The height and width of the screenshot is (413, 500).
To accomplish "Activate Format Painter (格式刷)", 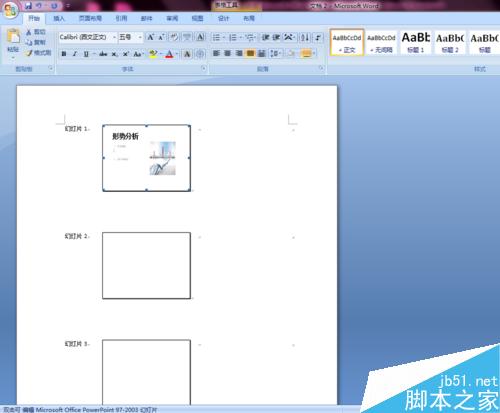I will (x=39, y=53).
